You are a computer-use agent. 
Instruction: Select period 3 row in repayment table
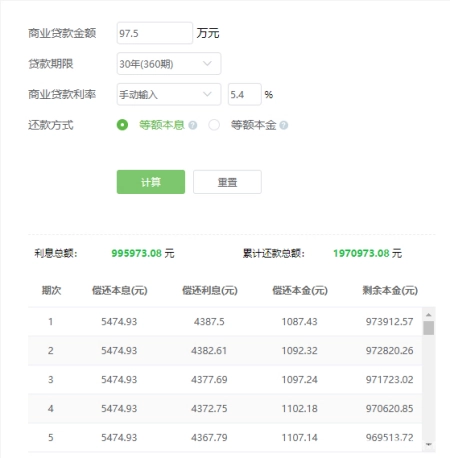point(225,380)
